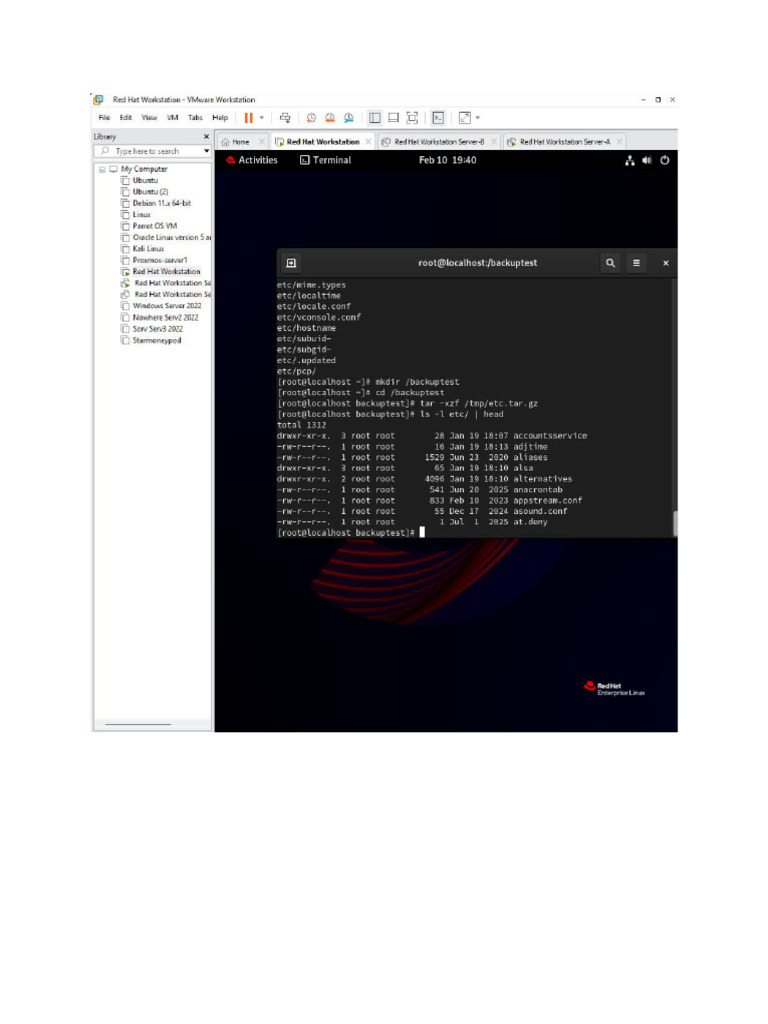The height and width of the screenshot is (1024, 768).
Task: Open the stretch mode dropdown arrow
Action: coord(478,118)
